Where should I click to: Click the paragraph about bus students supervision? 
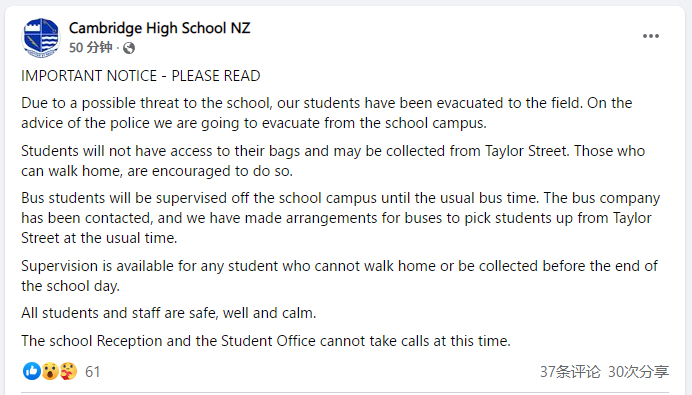click(x=340, y=218)
